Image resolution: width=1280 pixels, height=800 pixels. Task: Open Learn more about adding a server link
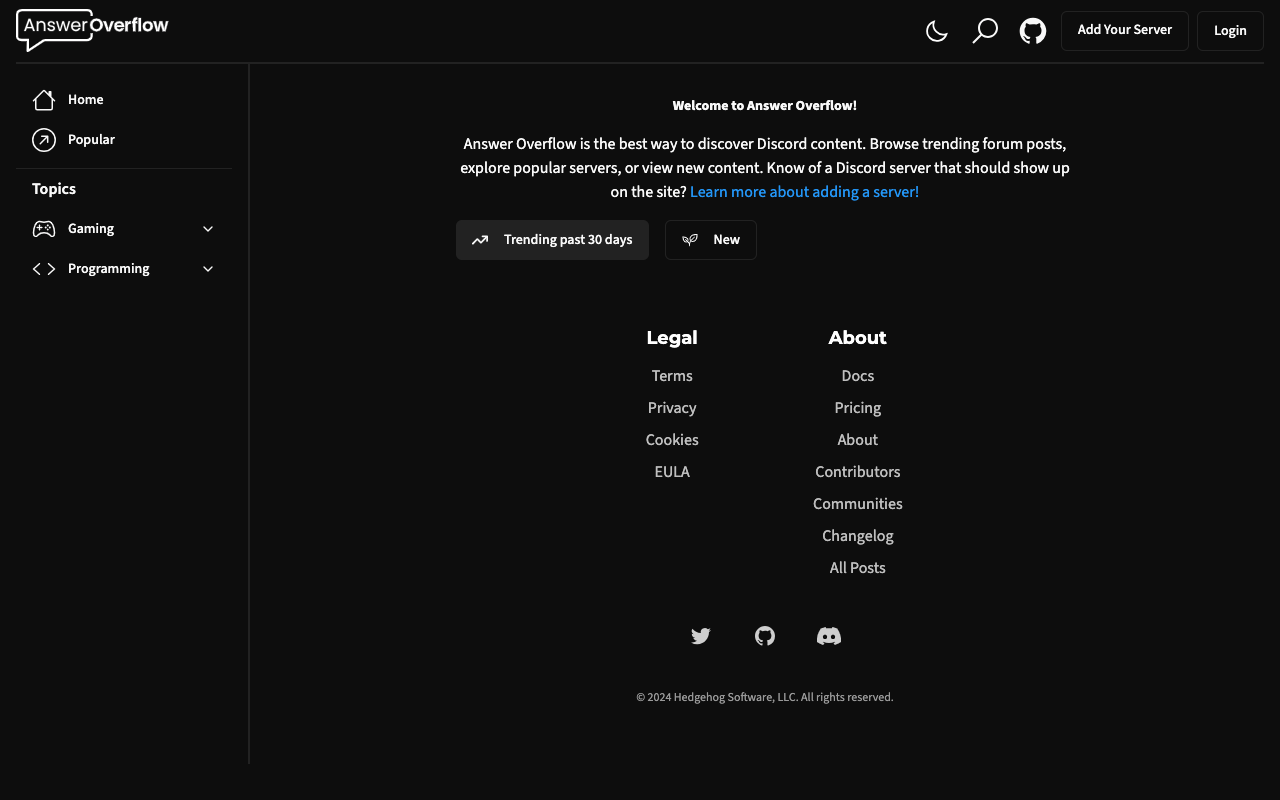(804, 192)
